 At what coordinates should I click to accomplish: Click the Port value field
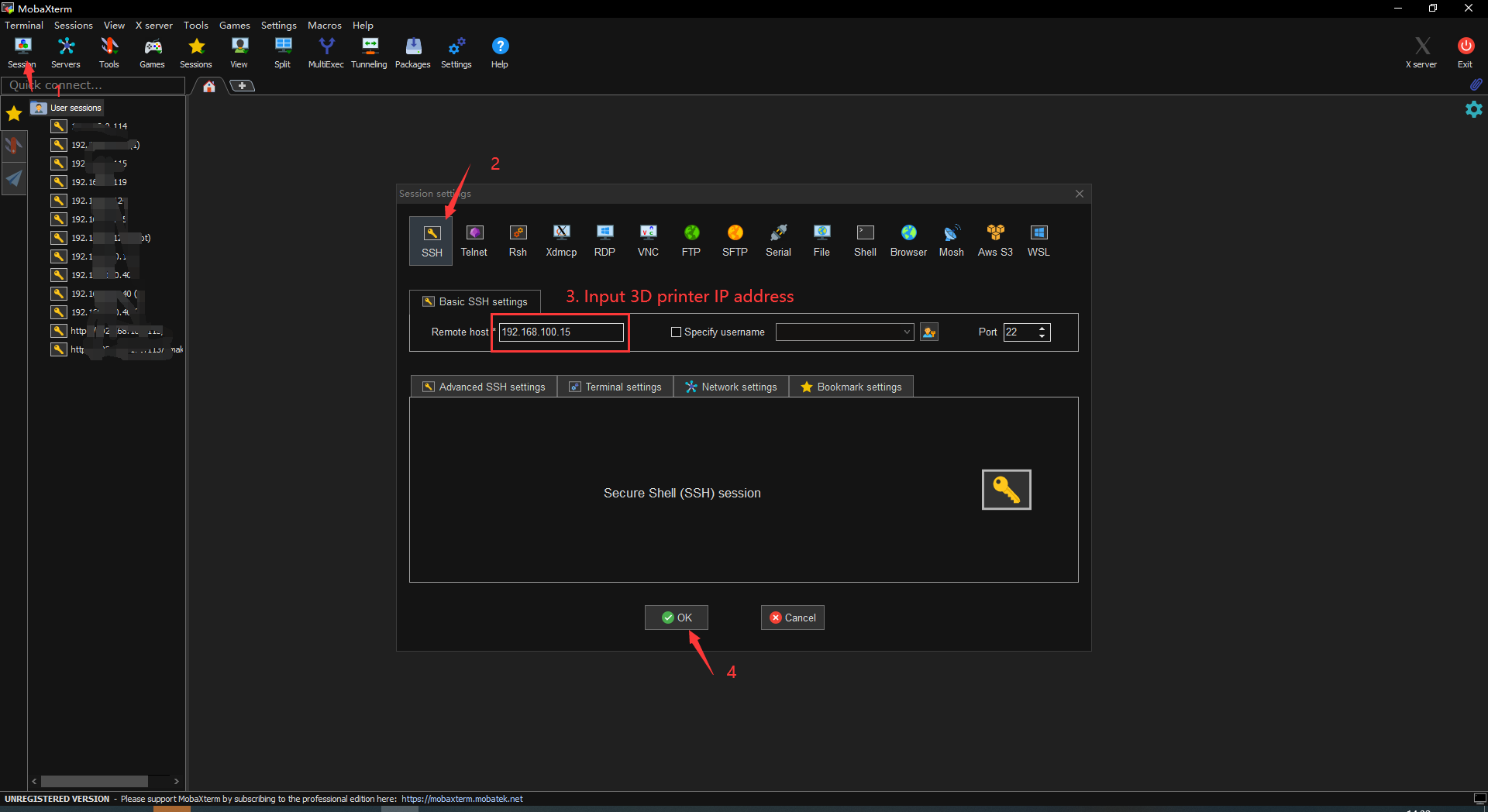click(x=1020, y=332)
